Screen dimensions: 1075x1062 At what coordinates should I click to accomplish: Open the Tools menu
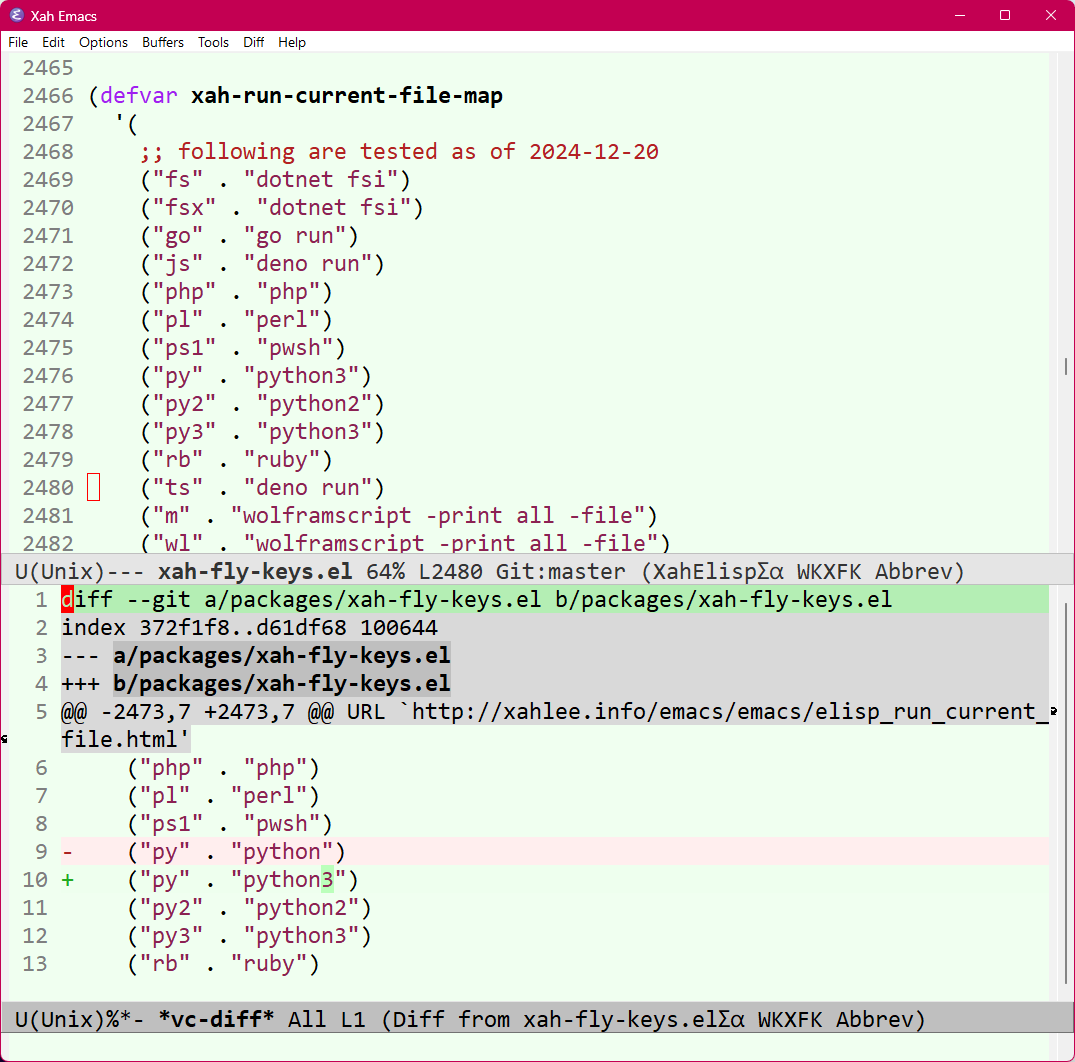coord(213,43)
